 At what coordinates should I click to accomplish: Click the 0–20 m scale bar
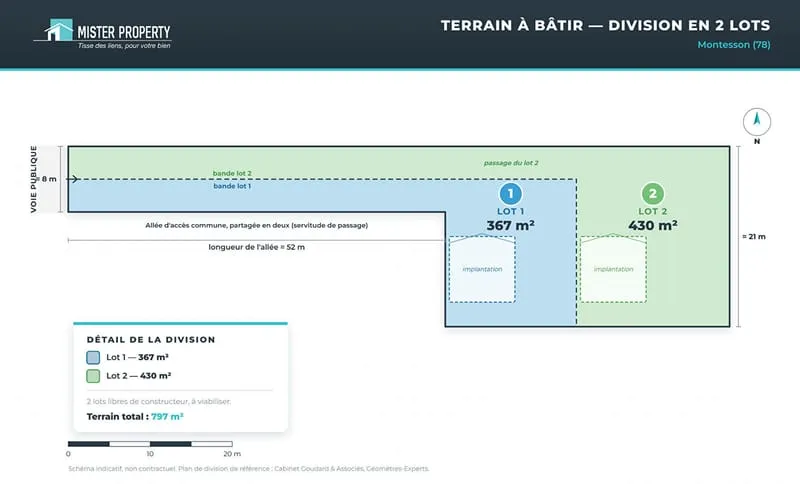(x=150, y=444)
